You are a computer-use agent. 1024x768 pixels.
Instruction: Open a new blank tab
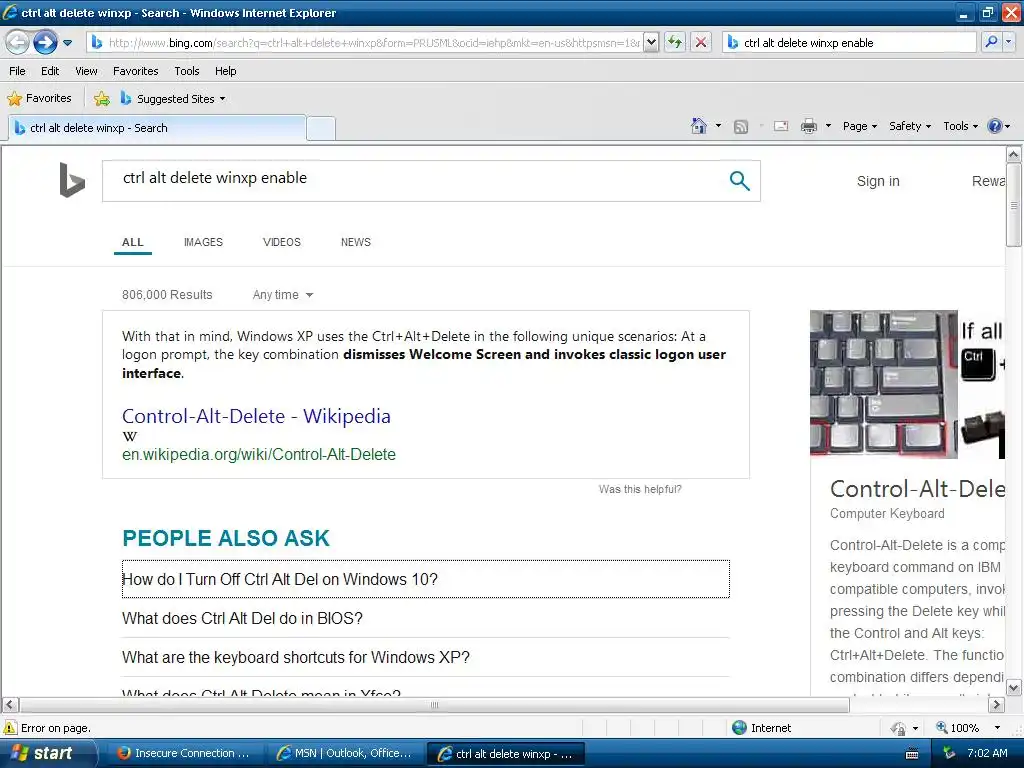tap(321, 129)
